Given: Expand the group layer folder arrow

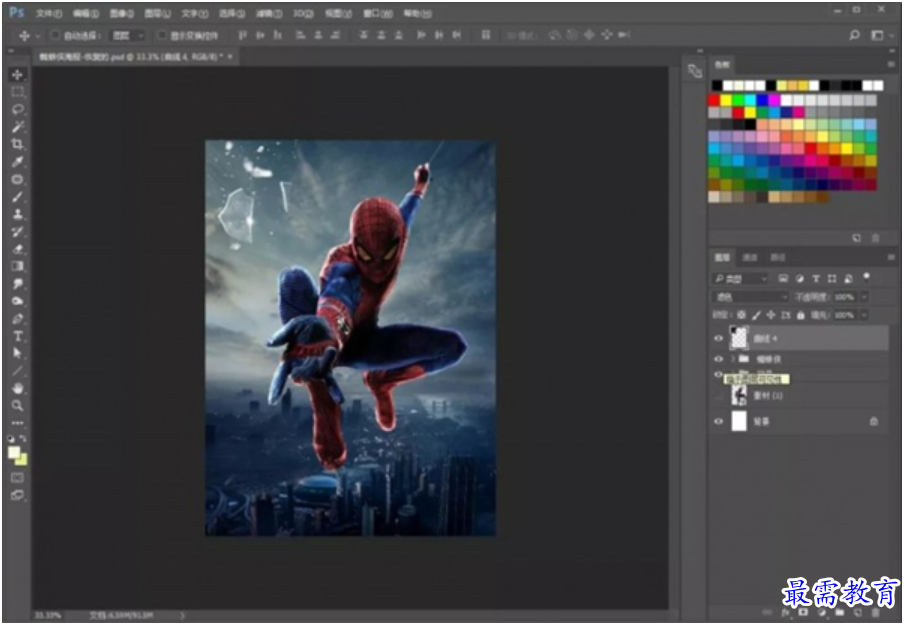Looking at the screenshot, I should (x=733, y=359).
